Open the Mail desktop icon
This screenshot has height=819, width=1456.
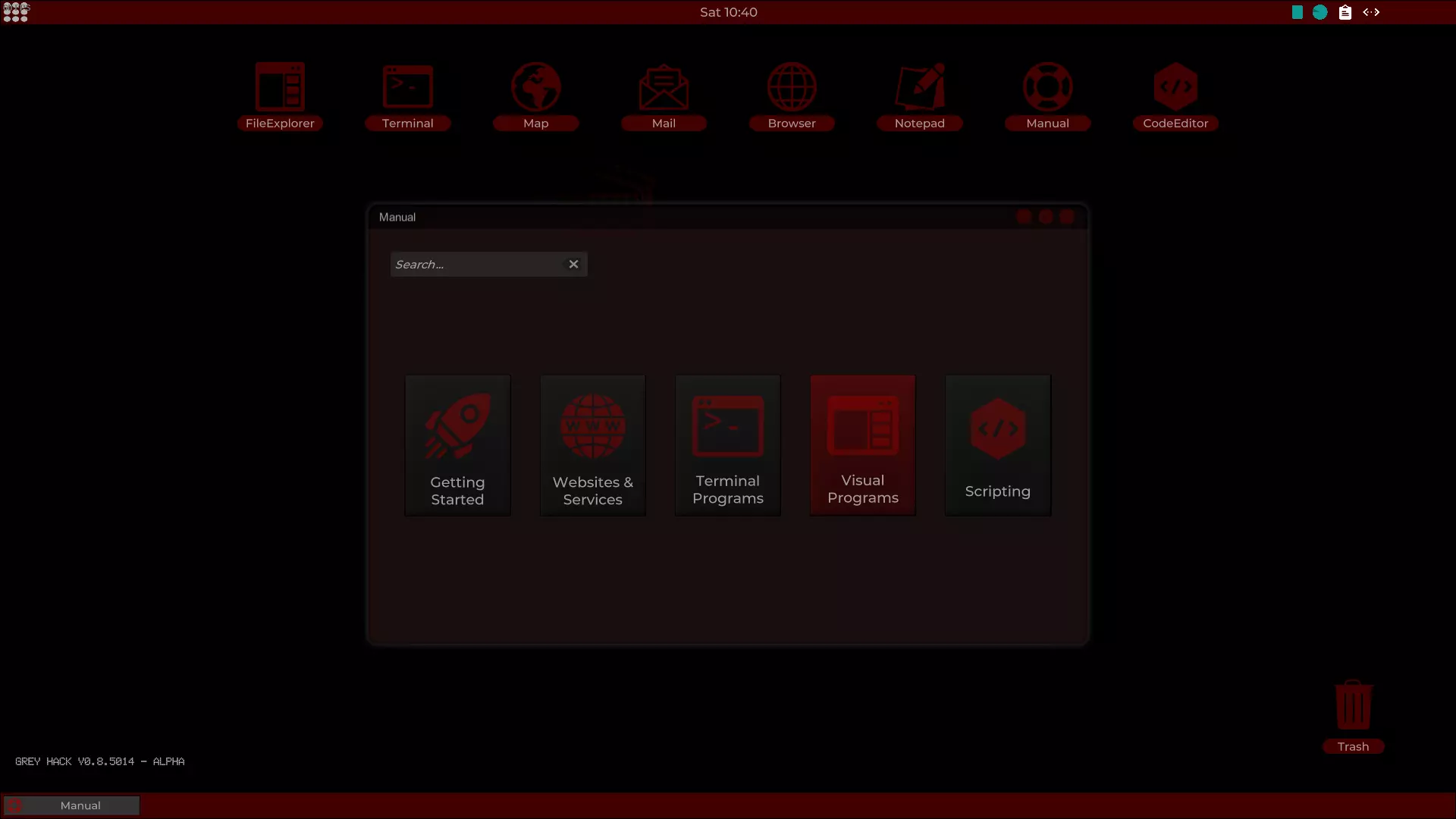coord(664,88)
